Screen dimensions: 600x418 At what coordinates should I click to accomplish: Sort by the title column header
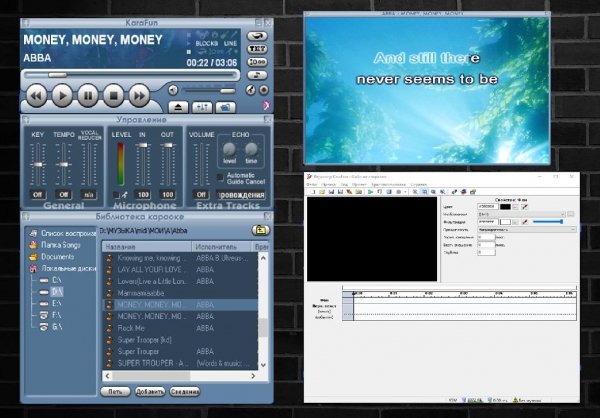pos(147,247)
